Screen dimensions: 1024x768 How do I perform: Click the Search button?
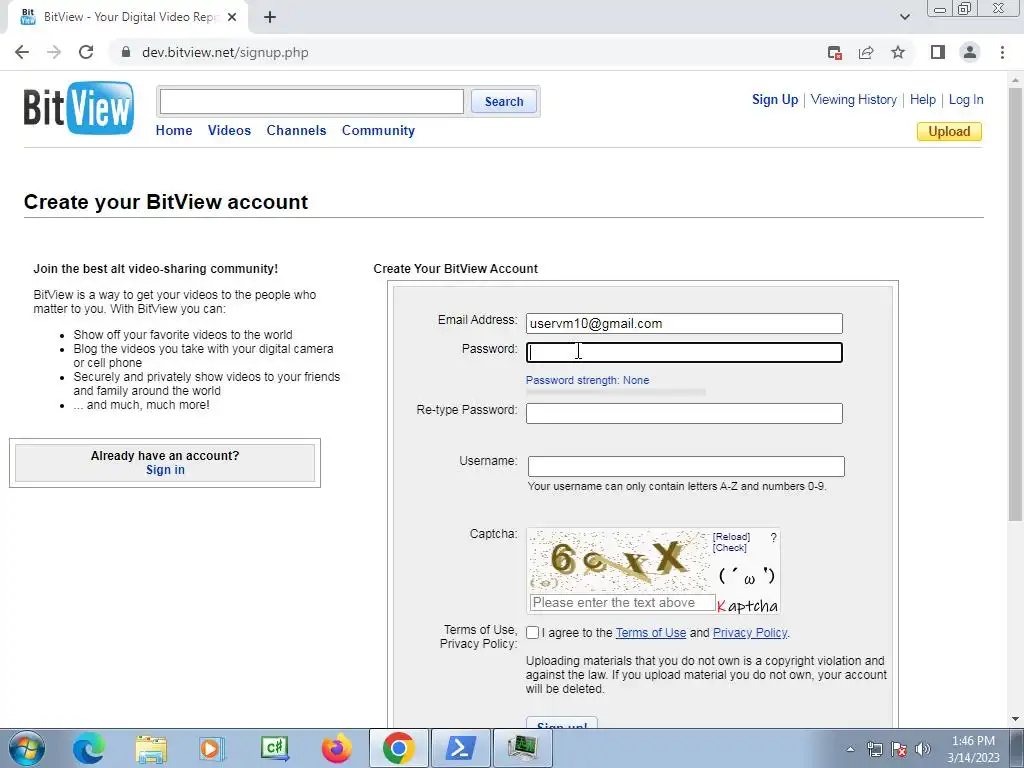(504, 101)
